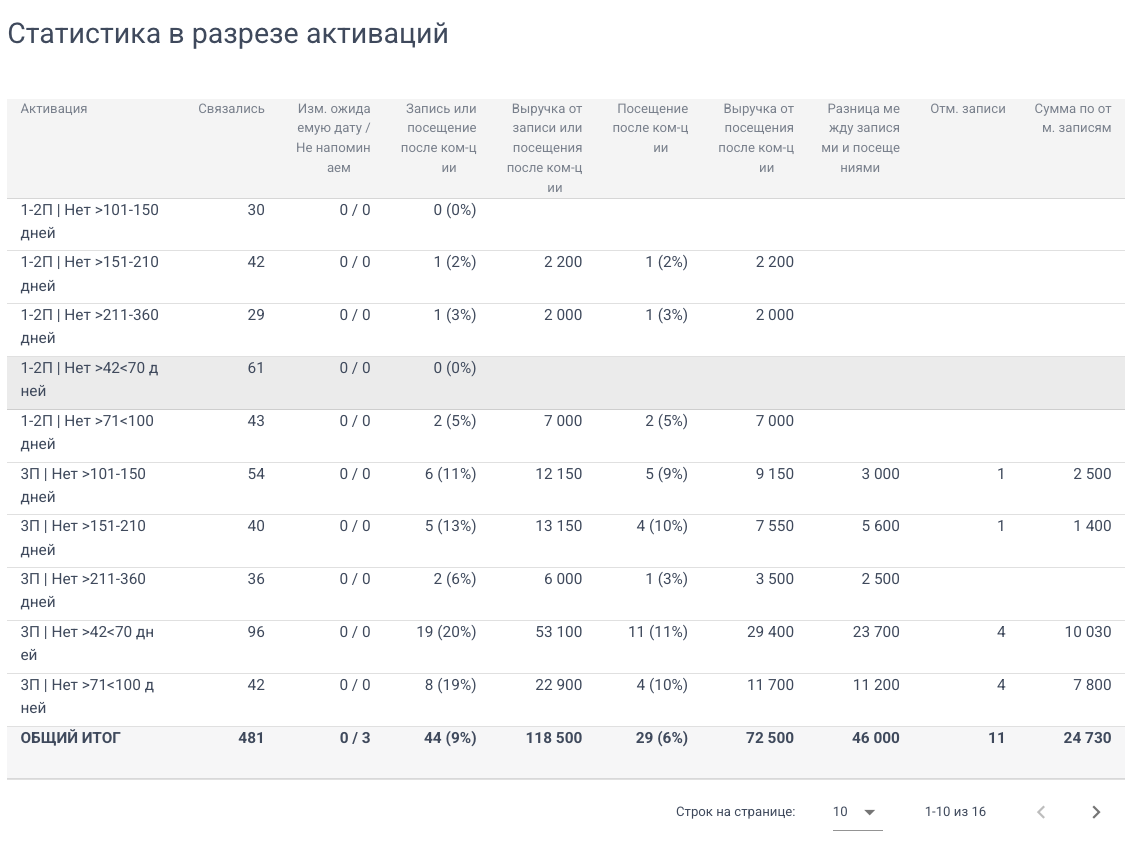Click booking value '19 (20%)'

pos(446,632)
